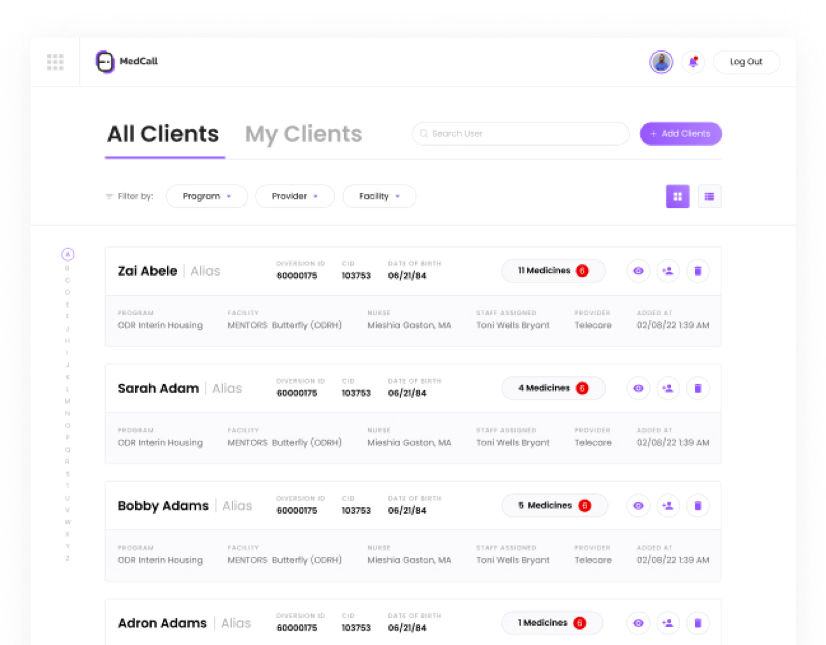Open the user profile avatar
The image size is (826, 645).
tap(661, 62)
